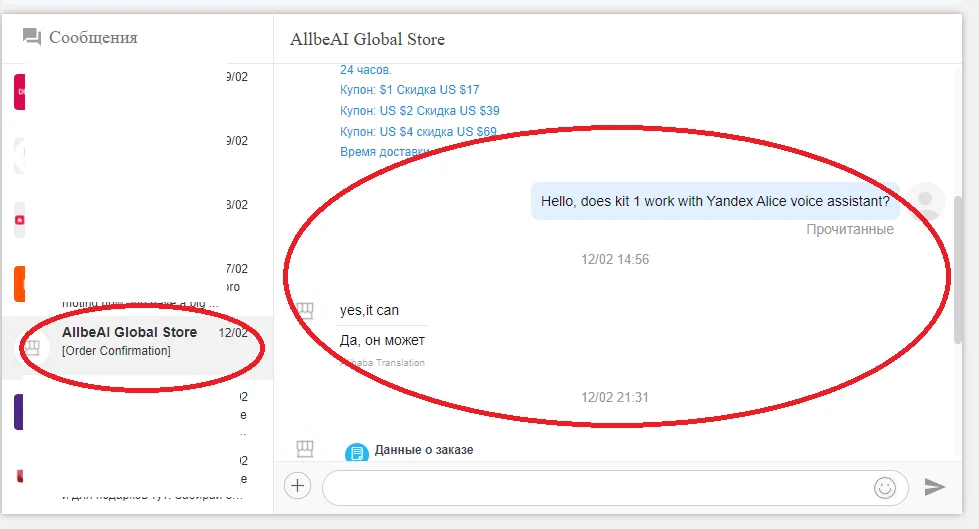
Task: Open the AllbeAI Global Store conversation
Action: [137, 347]
